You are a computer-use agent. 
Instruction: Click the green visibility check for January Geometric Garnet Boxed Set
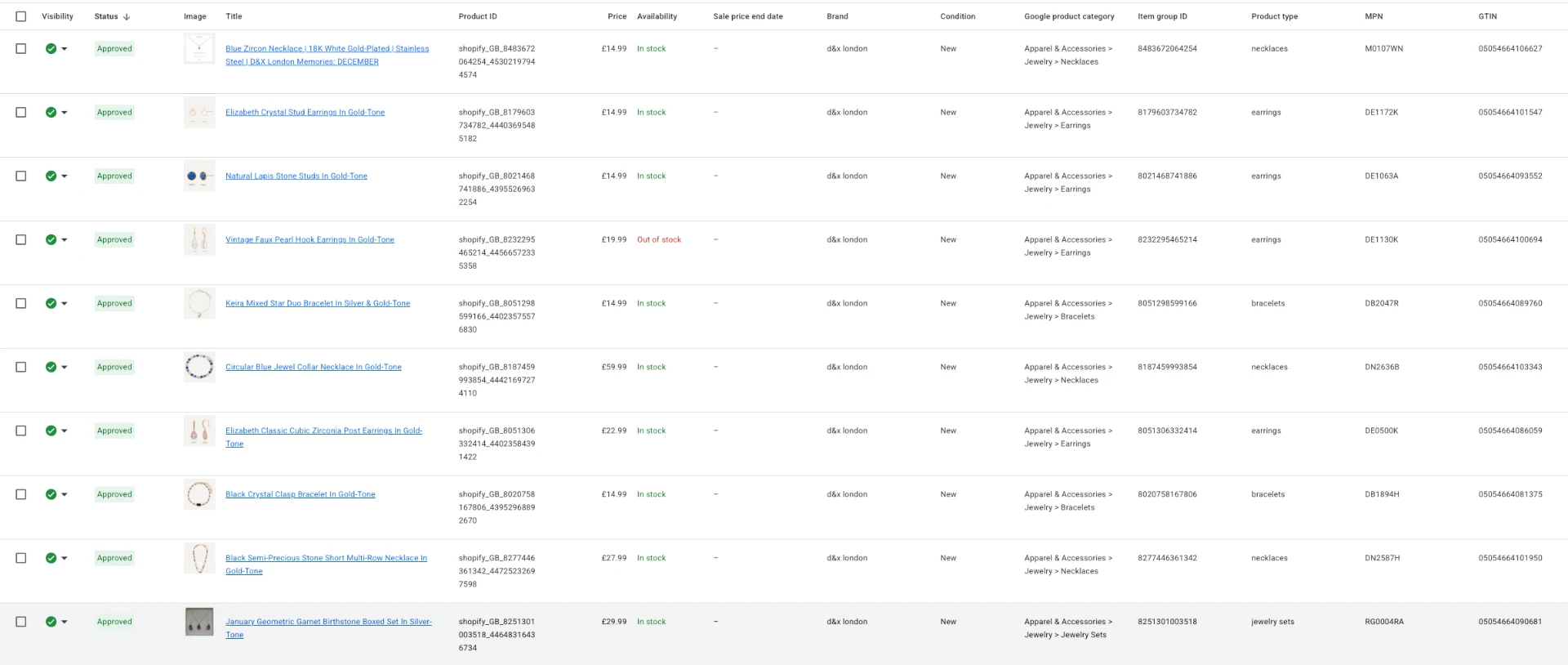(x=51, y=623)
